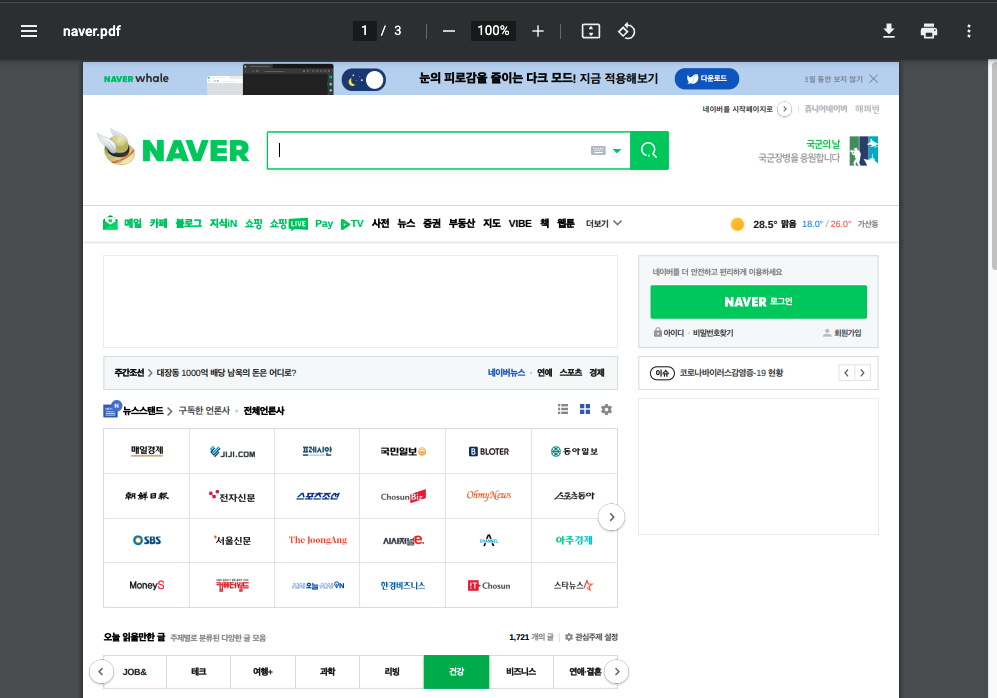Open the 메일 mail icon link
997x698 pixels.
[x=110, y=223]
